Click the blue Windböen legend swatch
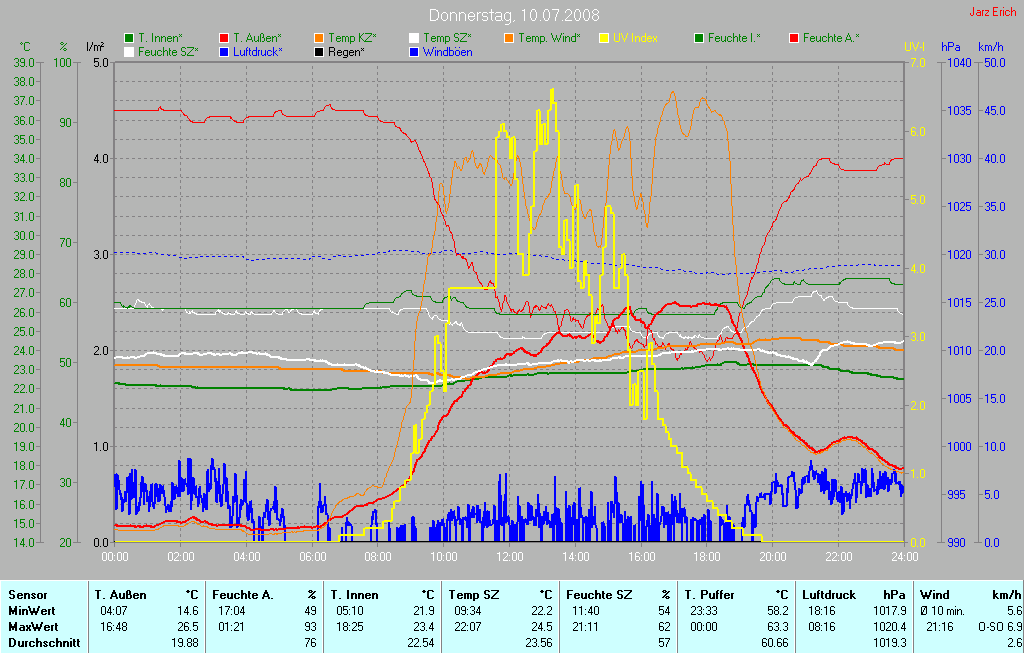1024x653 pixels. tap(414, 52)
